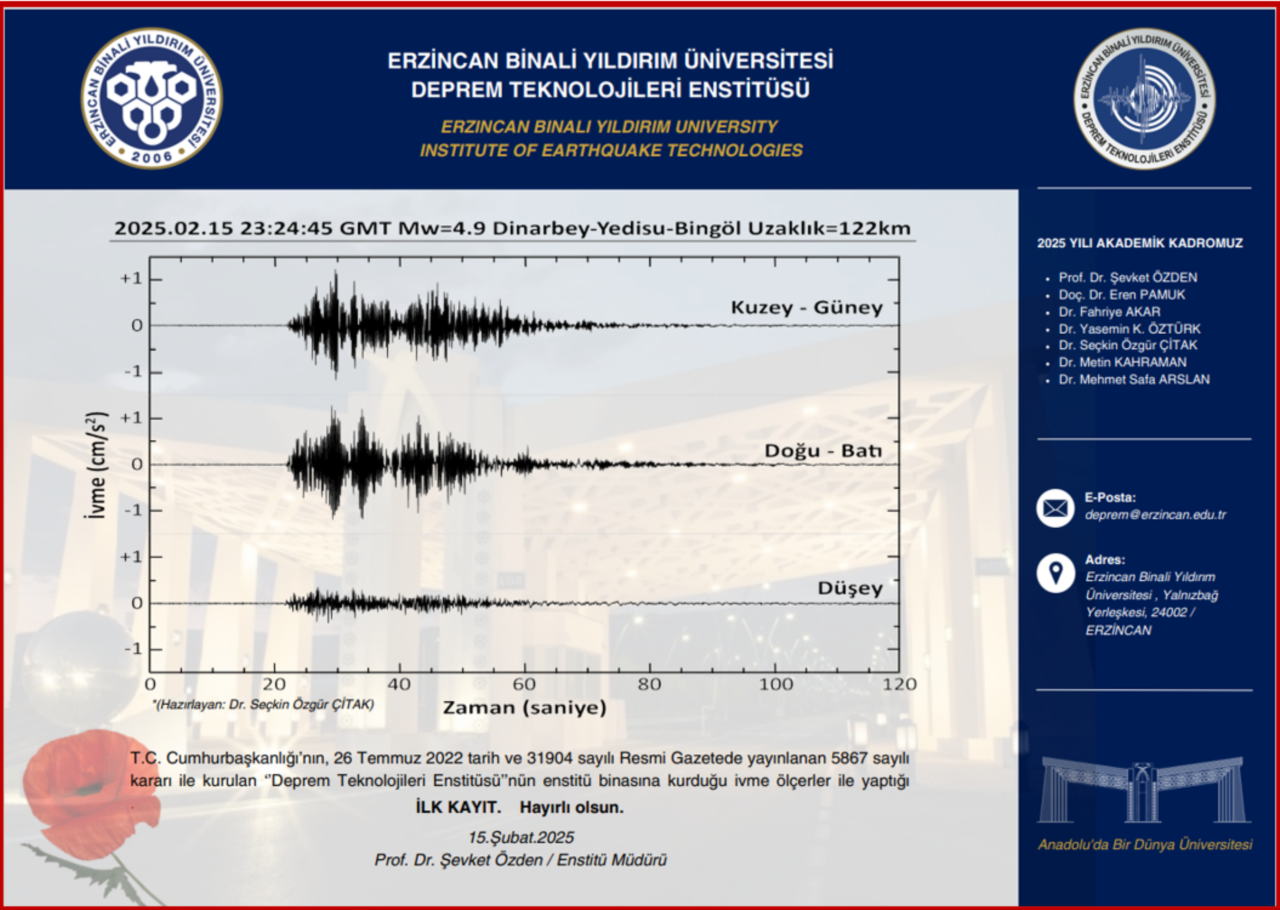The image size is (1280, 910).
Task: Click the 2025 YILI AKADEMİK KADROMUZ heading
Action: click(x=1140, y=243)
